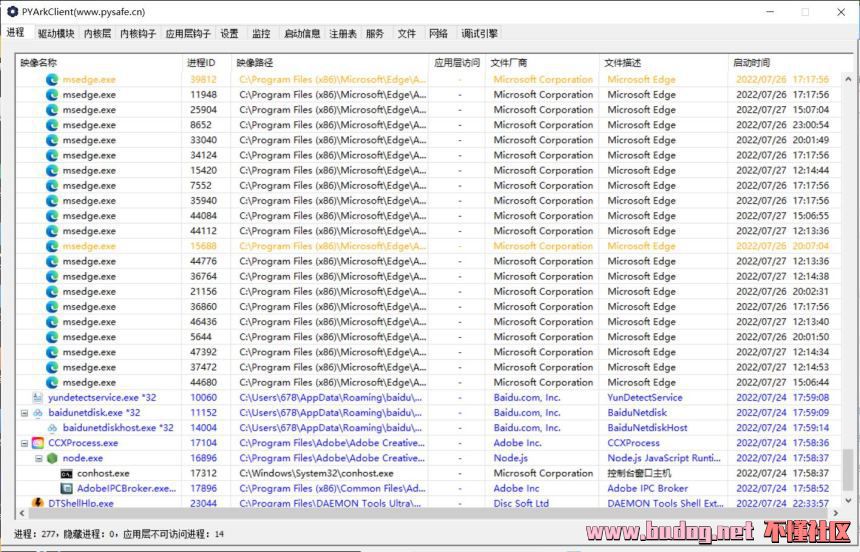Click the Node.js vendor cell
This screenshot has height=552, width=860.
(511, 458)
